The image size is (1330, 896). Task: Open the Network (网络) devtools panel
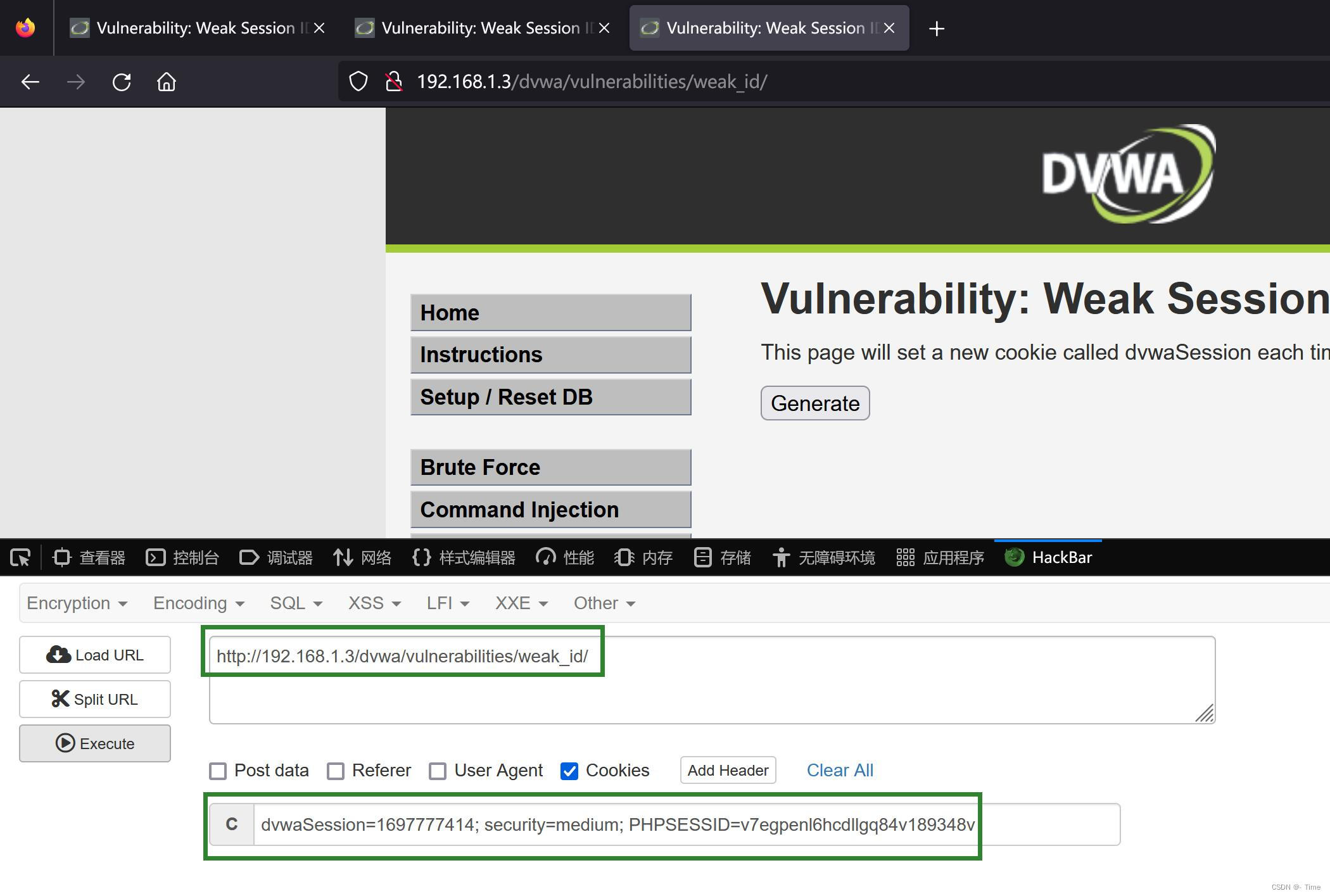point(362,557)
